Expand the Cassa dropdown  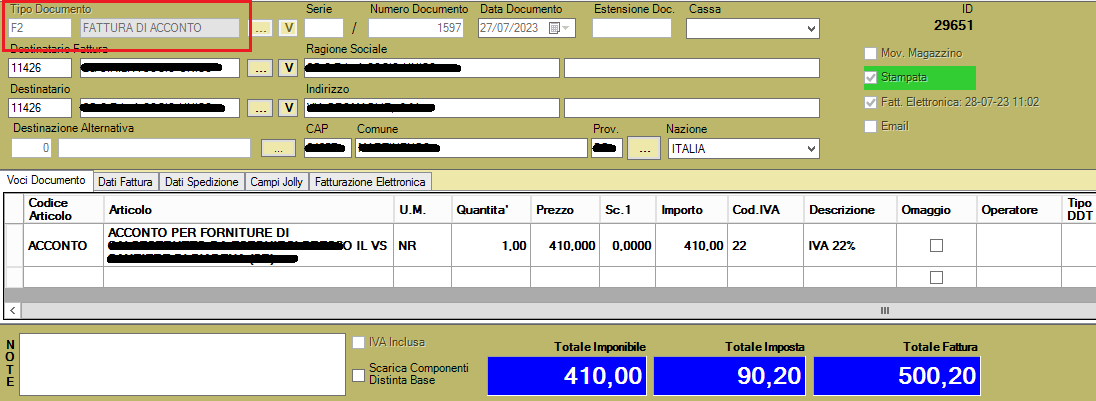810,28
